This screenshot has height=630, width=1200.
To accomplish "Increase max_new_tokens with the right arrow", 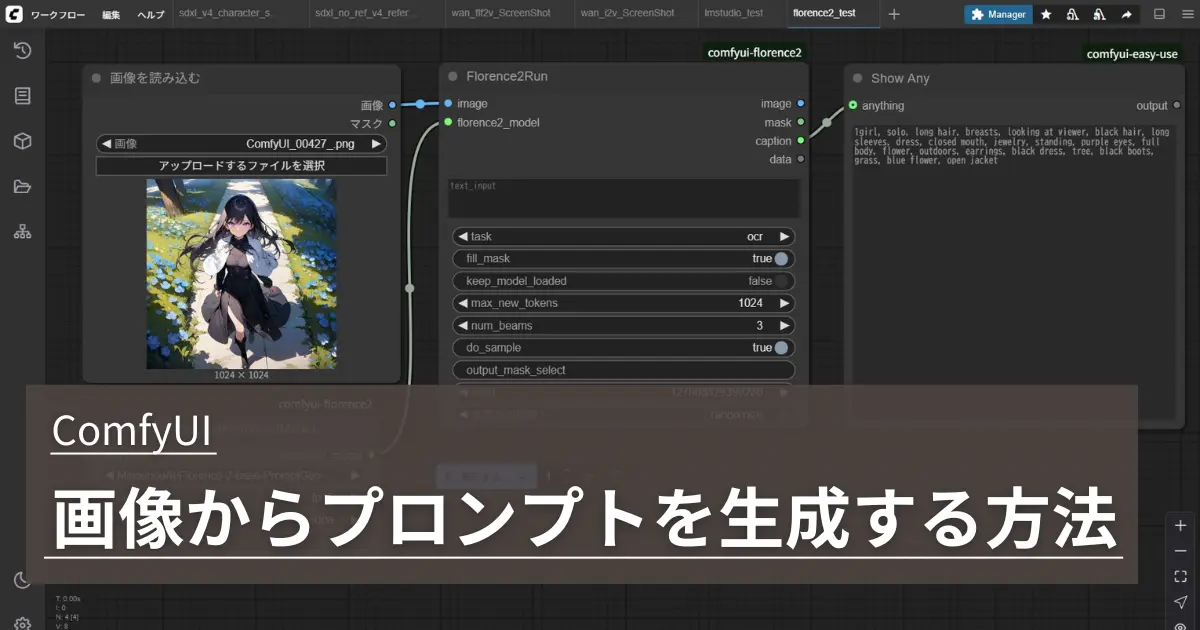I will [x=785, y=303].
